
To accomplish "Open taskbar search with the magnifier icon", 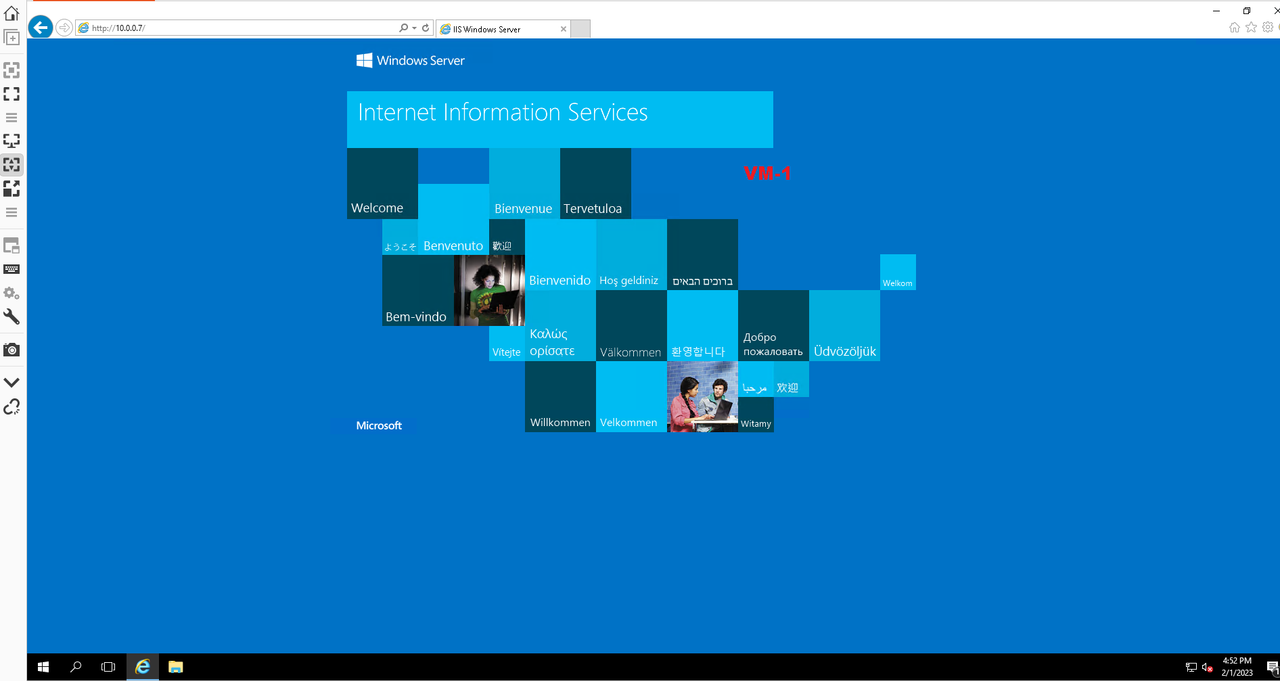I will tap(76, 667).
